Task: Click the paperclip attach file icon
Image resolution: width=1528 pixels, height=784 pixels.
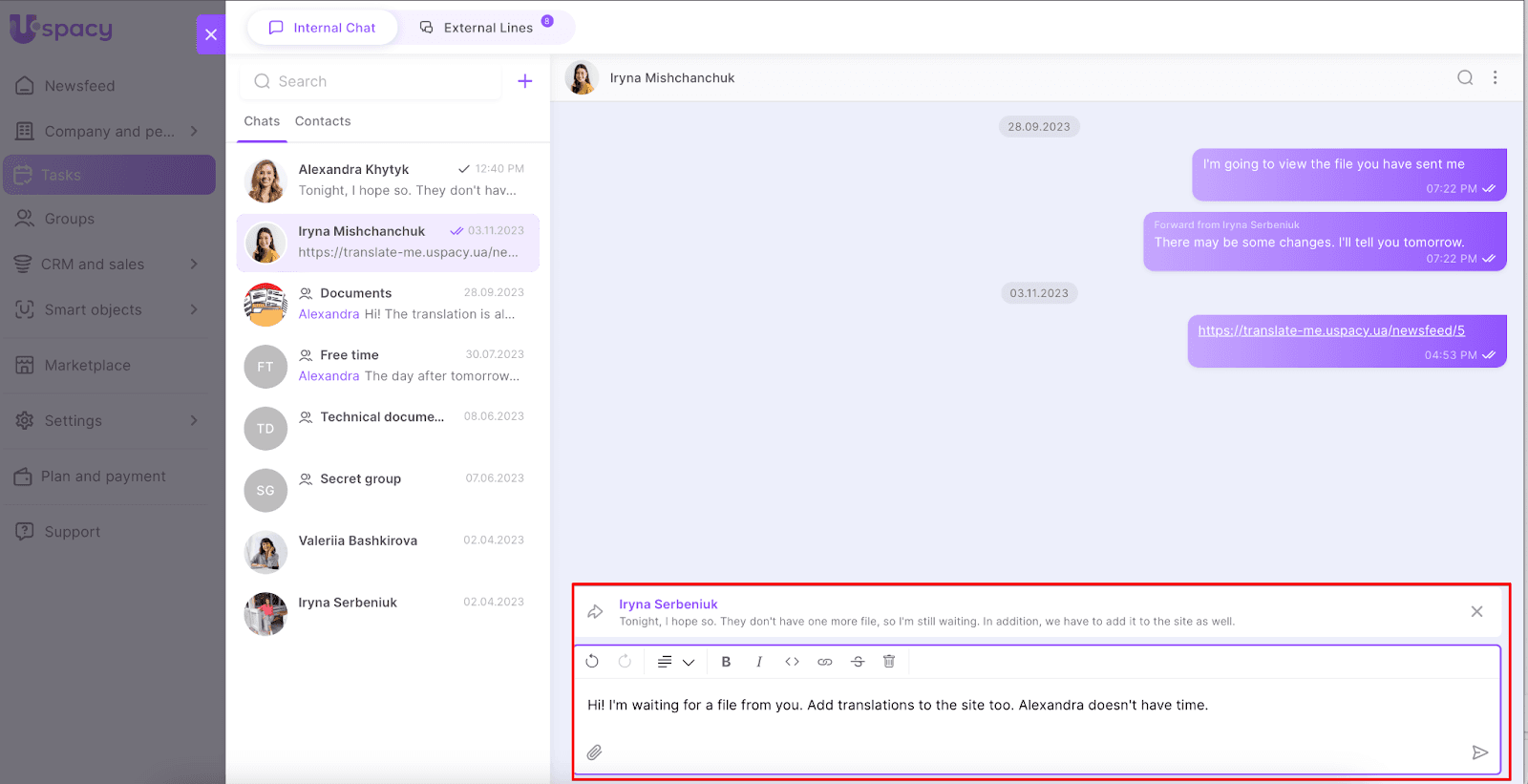Action: click(x=594, y=752)
